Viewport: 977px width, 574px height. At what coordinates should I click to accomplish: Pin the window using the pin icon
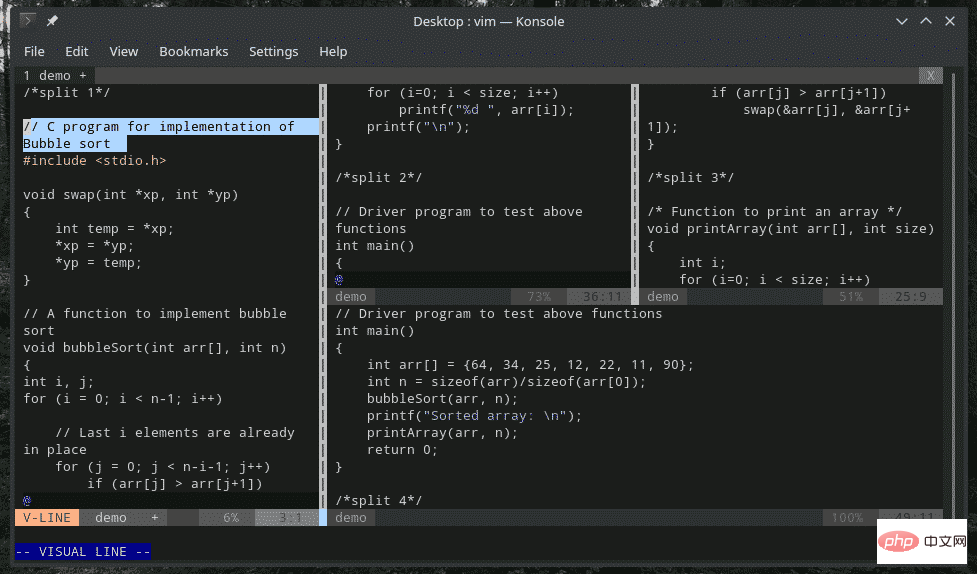tap(52, 21)
